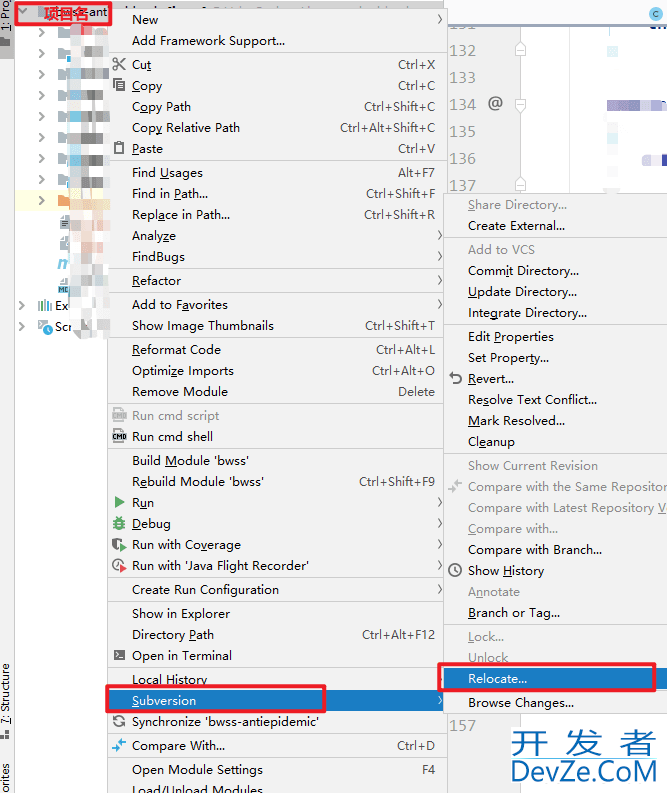This screenshot has width=667, height=793.
Task: Click the Java Flight Recorder icon
Action: [x=119, y=565]
